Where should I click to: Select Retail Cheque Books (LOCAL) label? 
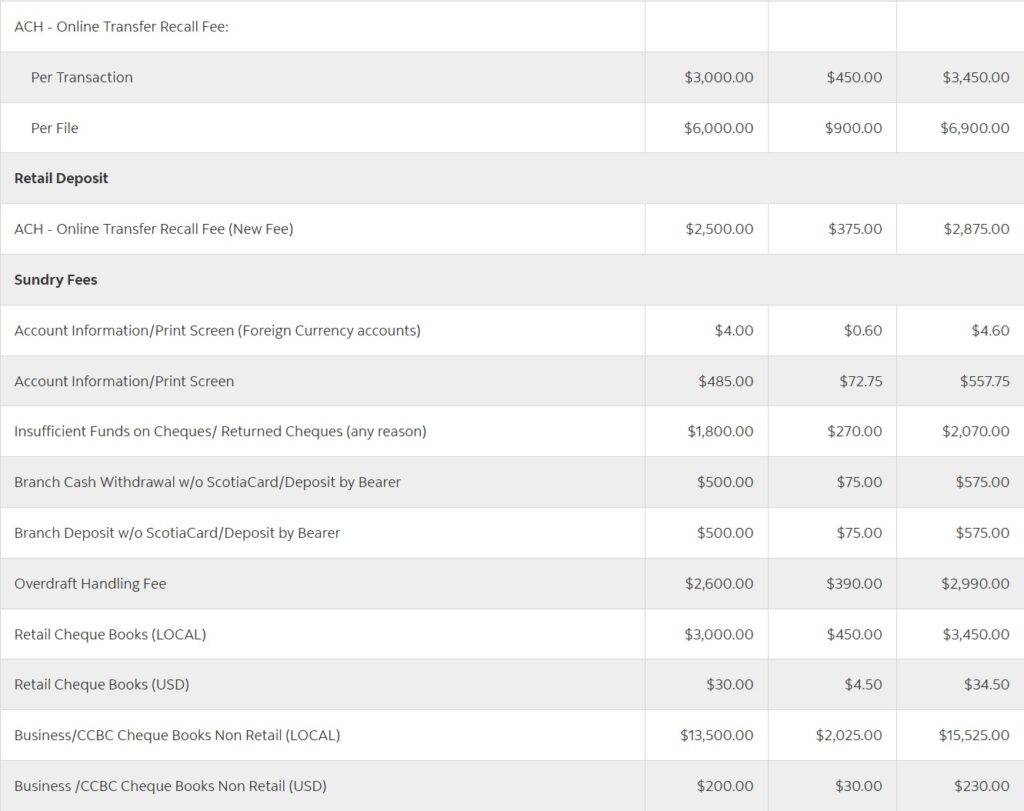coord(110,635)
